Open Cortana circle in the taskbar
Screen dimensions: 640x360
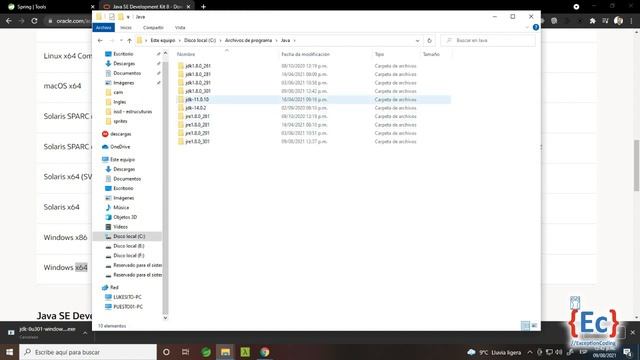(x=166, y=352)
